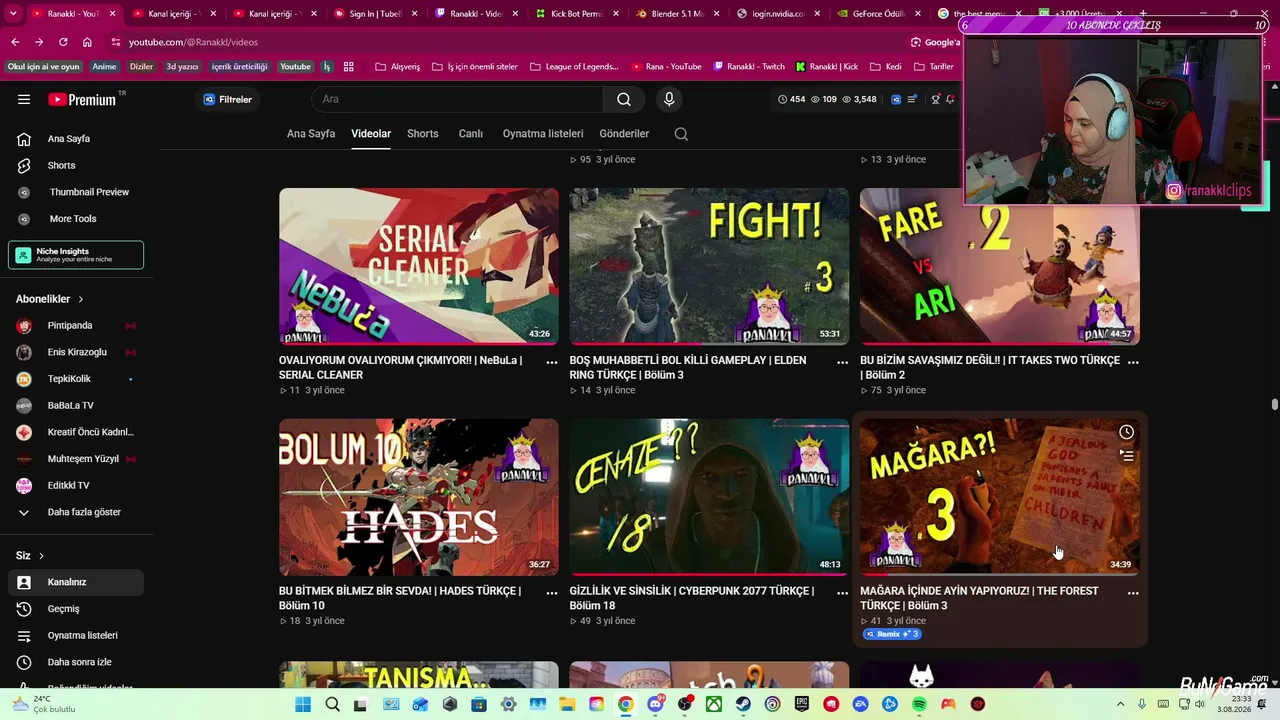Open options for Elden Ring Bölüm 3 video
1280x720 pixels.
tap(842, 362)
